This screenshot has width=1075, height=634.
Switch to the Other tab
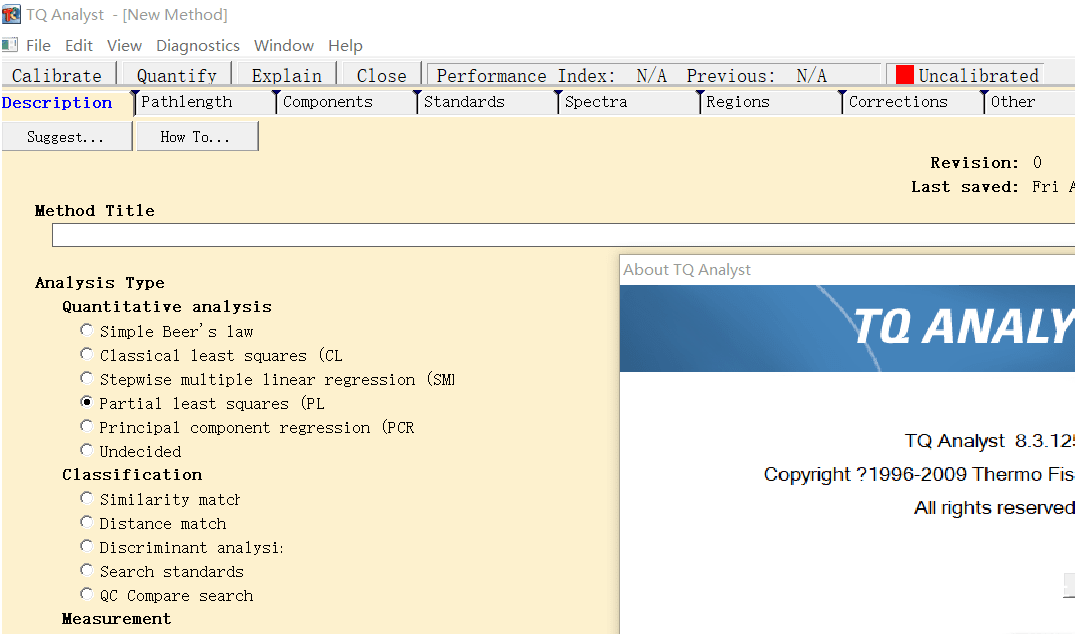[1013, 102]
